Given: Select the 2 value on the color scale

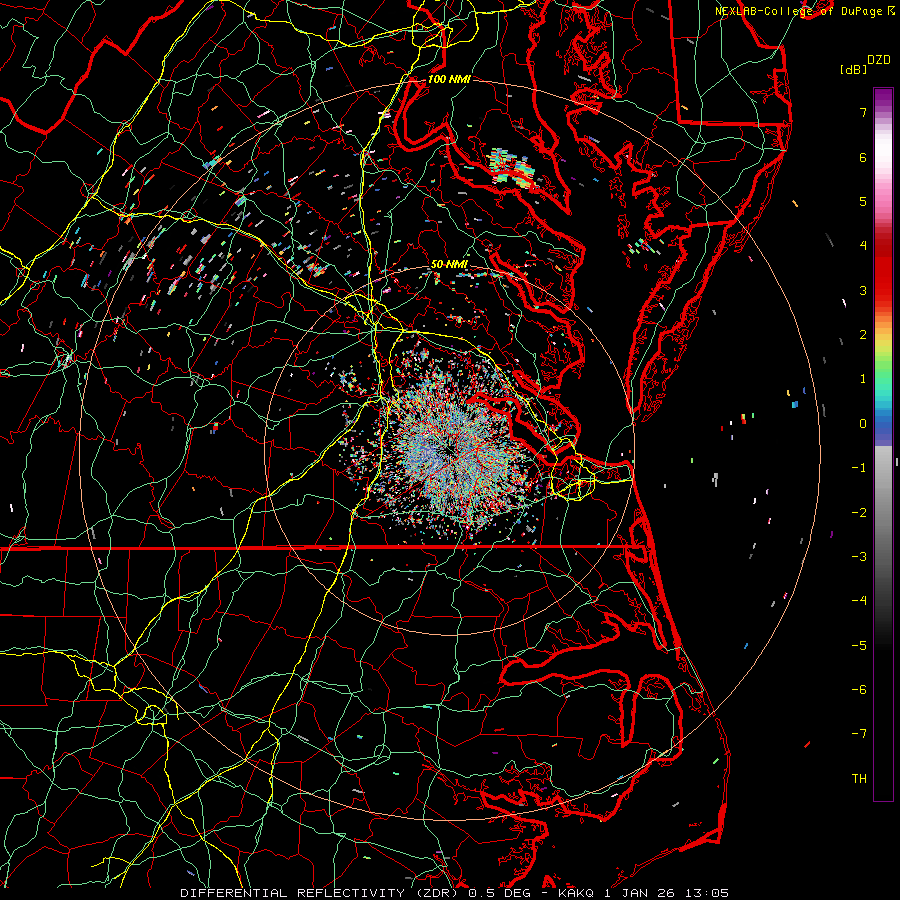Looking at the screenshot, I should 863,335.
